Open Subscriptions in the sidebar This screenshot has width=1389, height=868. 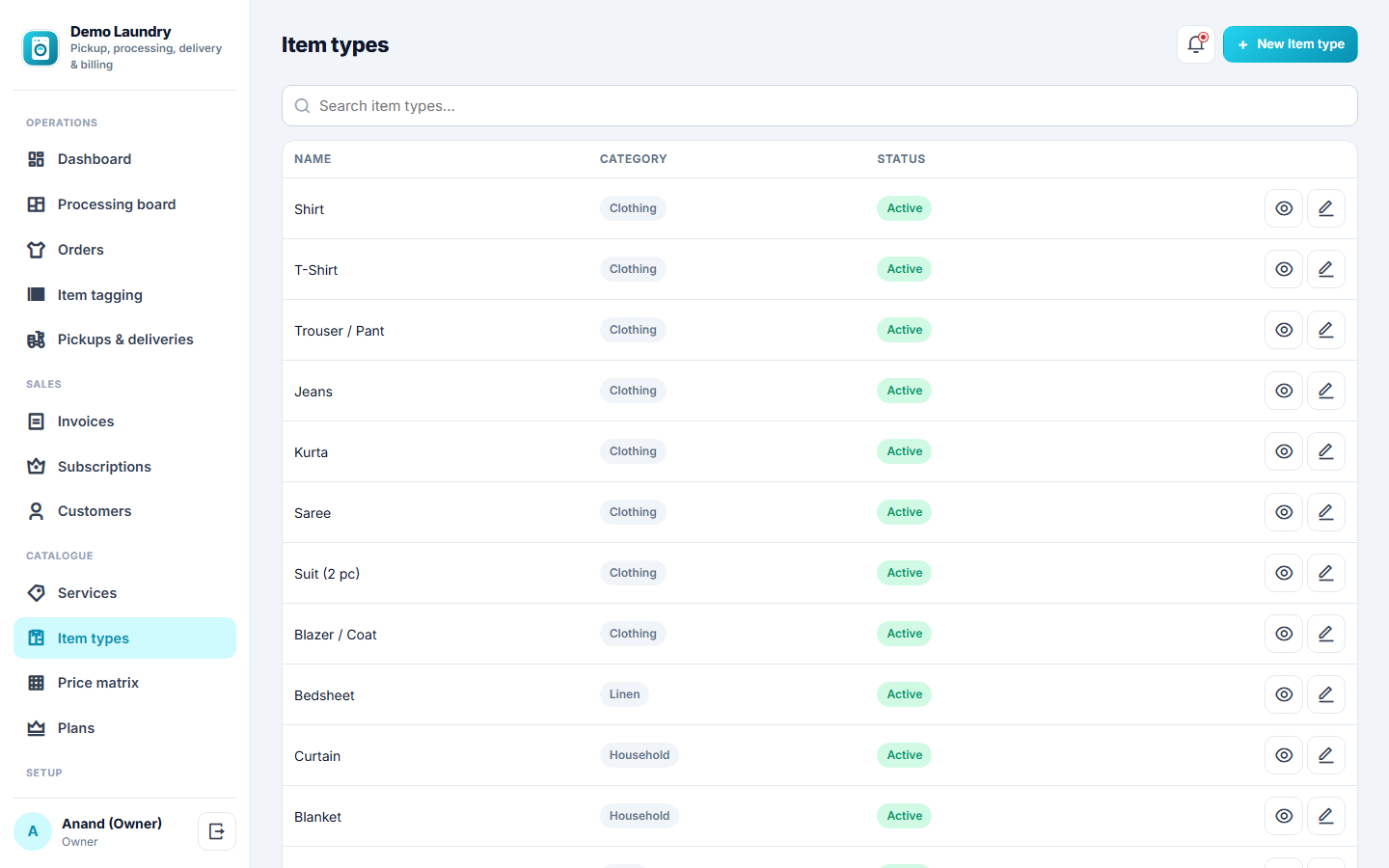coord(124,467)
